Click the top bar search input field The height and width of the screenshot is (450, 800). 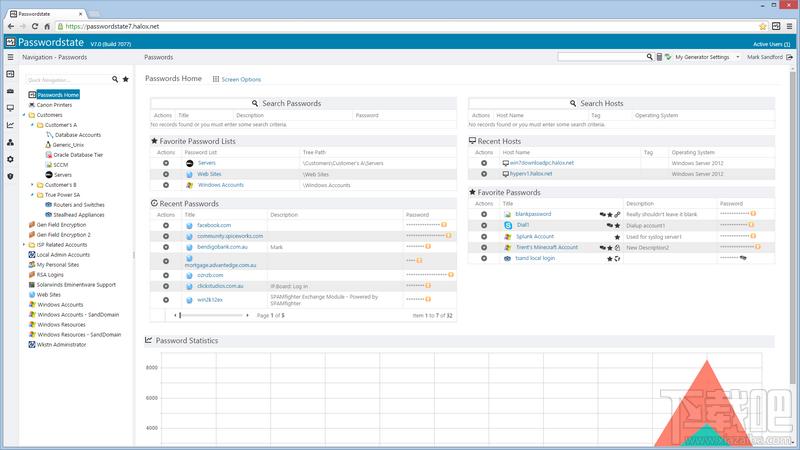click(602, 57)
